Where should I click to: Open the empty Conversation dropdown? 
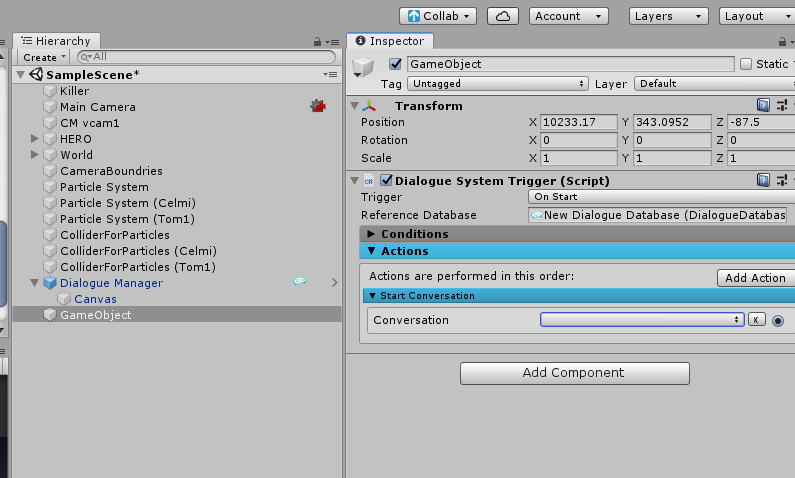pos(642,319)
